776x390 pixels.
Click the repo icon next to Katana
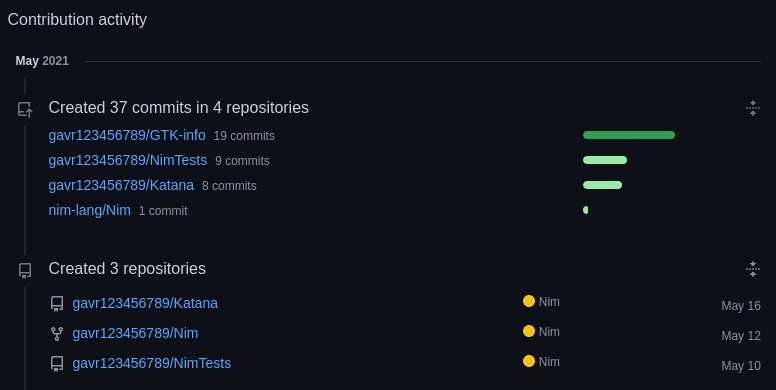pyautogui.click(x=57, y=304)
